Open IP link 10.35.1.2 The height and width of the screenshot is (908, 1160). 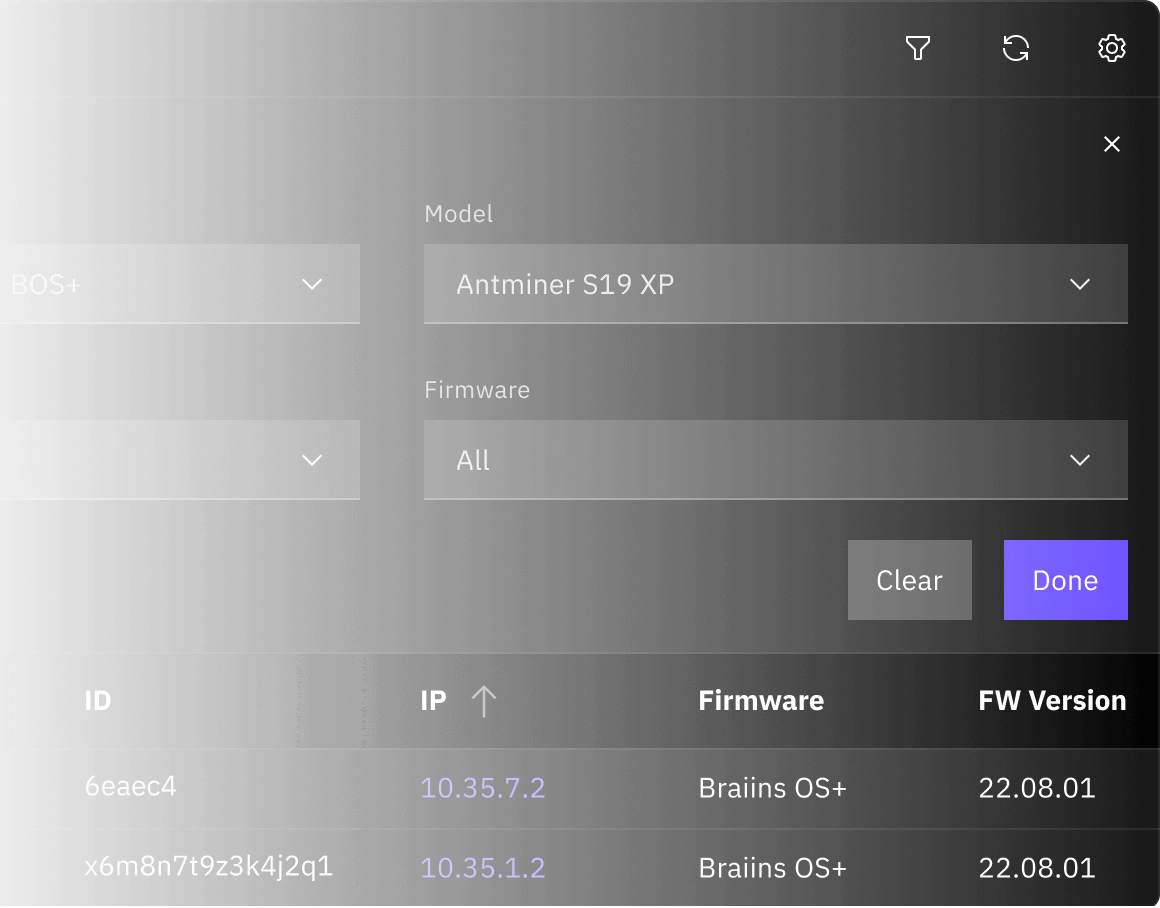point(483,867)
